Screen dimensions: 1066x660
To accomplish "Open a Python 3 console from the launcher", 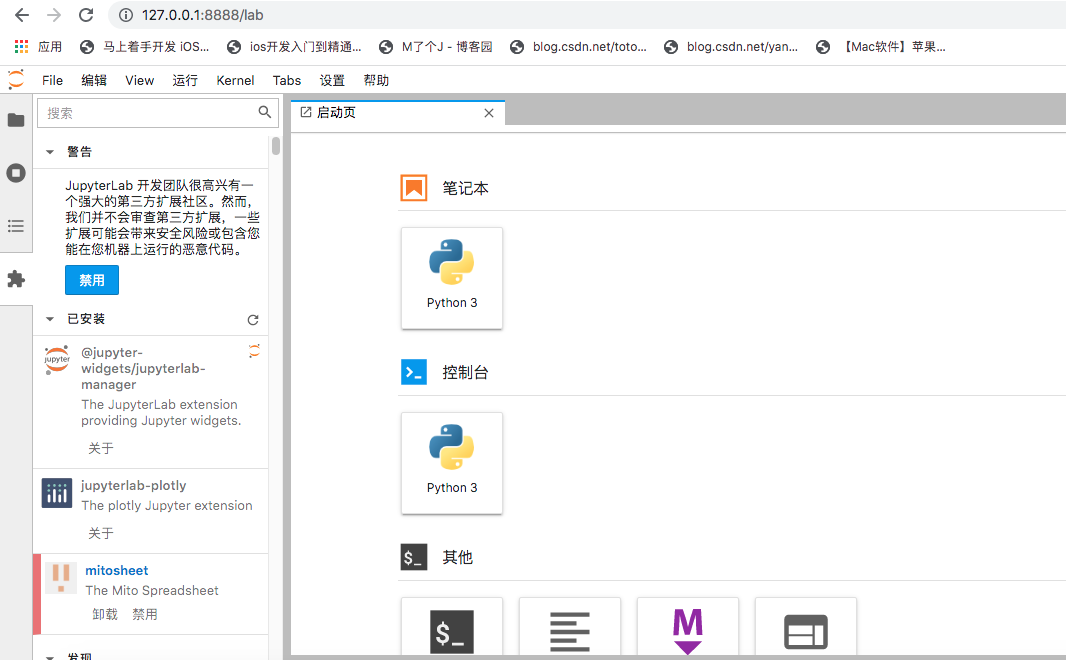I will pyautogui.click(x=451, y=463).
